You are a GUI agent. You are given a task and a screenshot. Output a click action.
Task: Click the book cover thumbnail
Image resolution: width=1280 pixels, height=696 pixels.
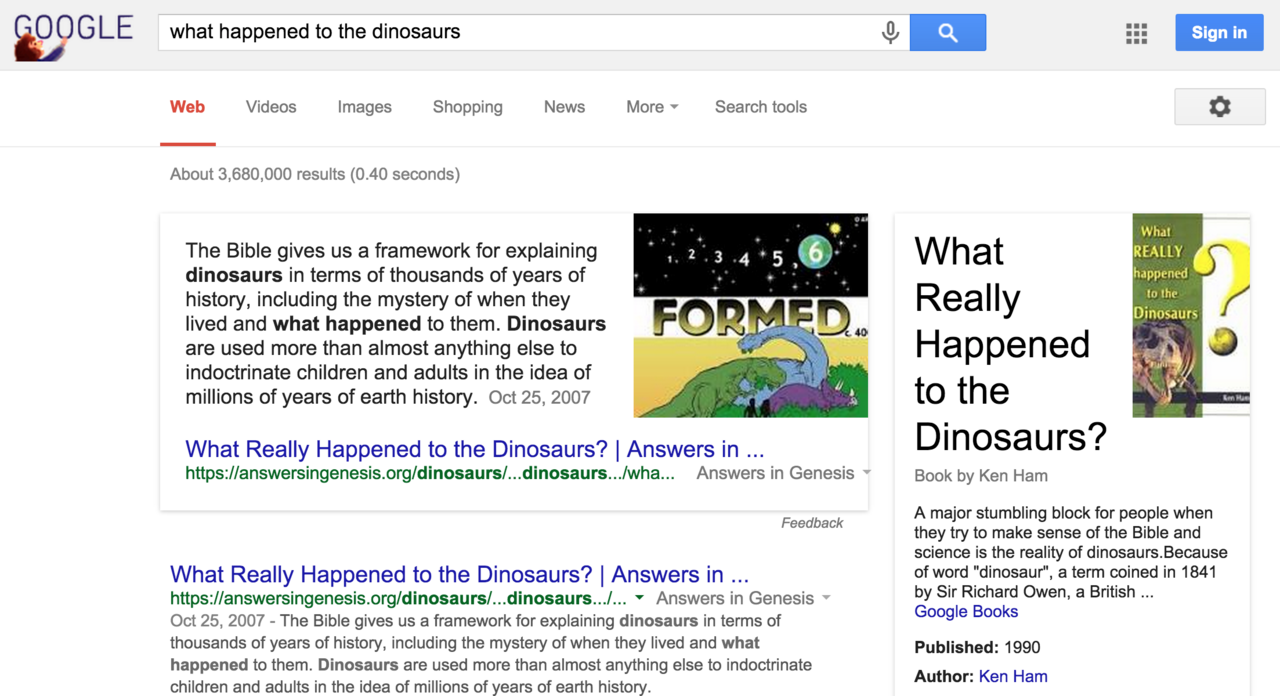[x=1191, y=315]
